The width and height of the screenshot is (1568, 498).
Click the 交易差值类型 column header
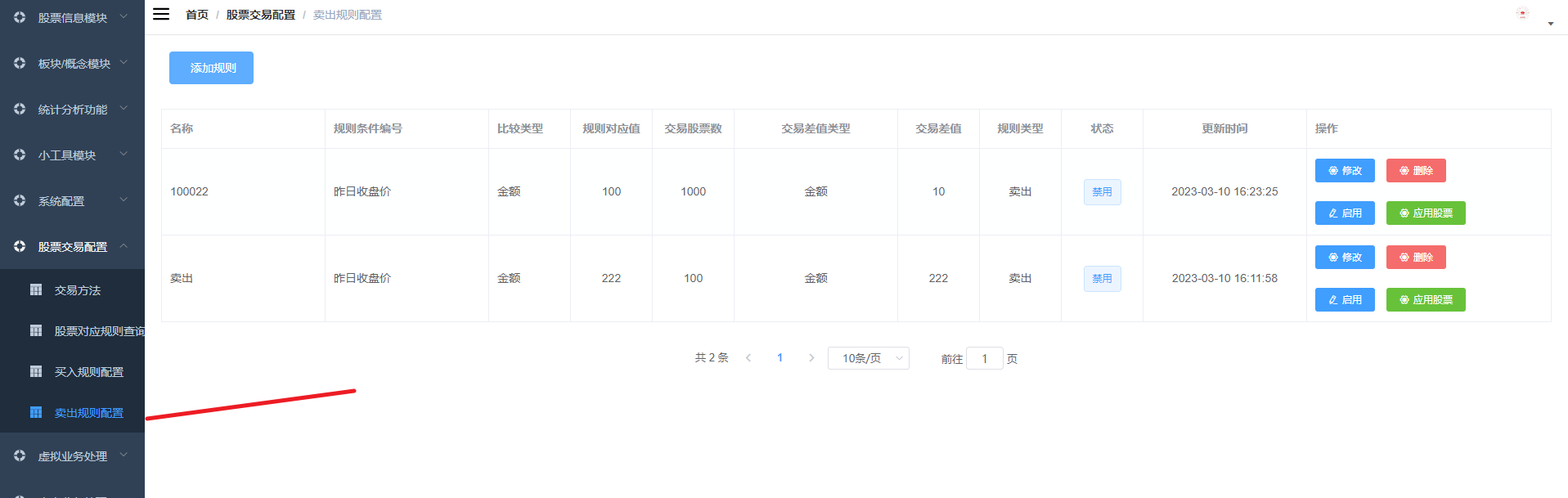coord(815,128)
